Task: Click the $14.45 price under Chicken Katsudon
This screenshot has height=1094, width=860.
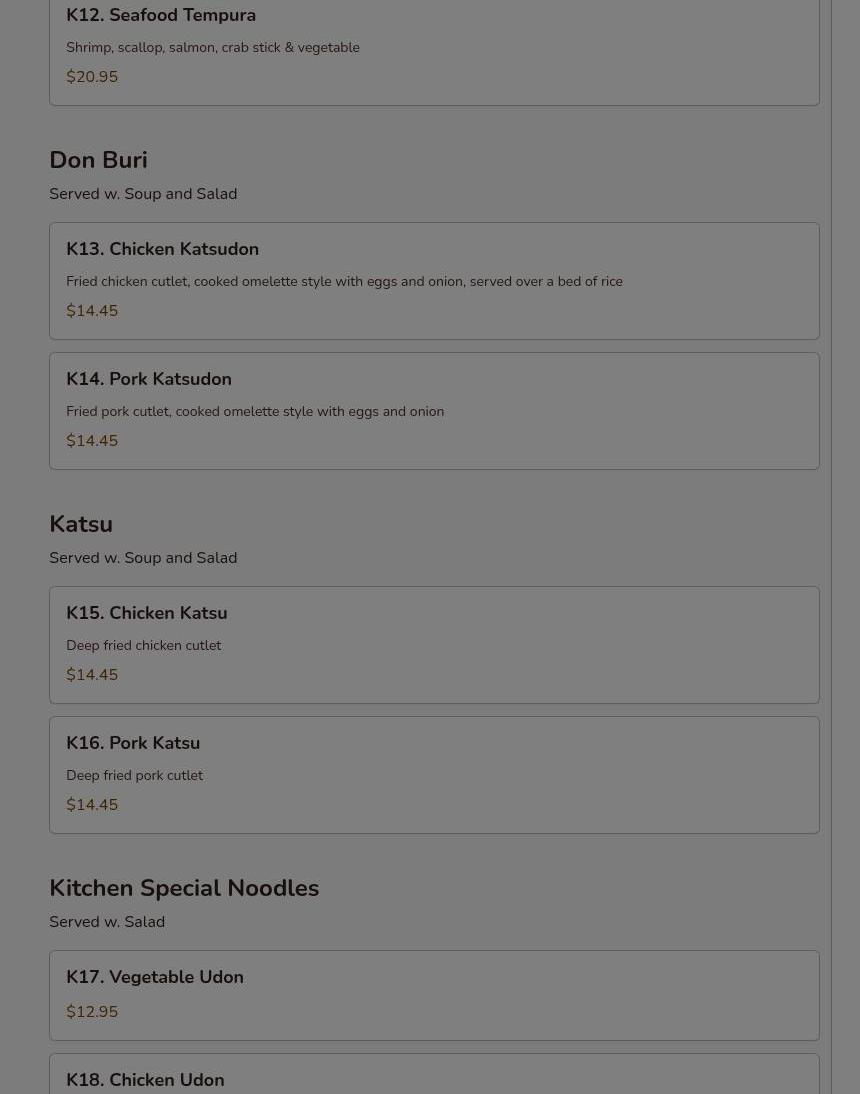Action: [92, 311]
